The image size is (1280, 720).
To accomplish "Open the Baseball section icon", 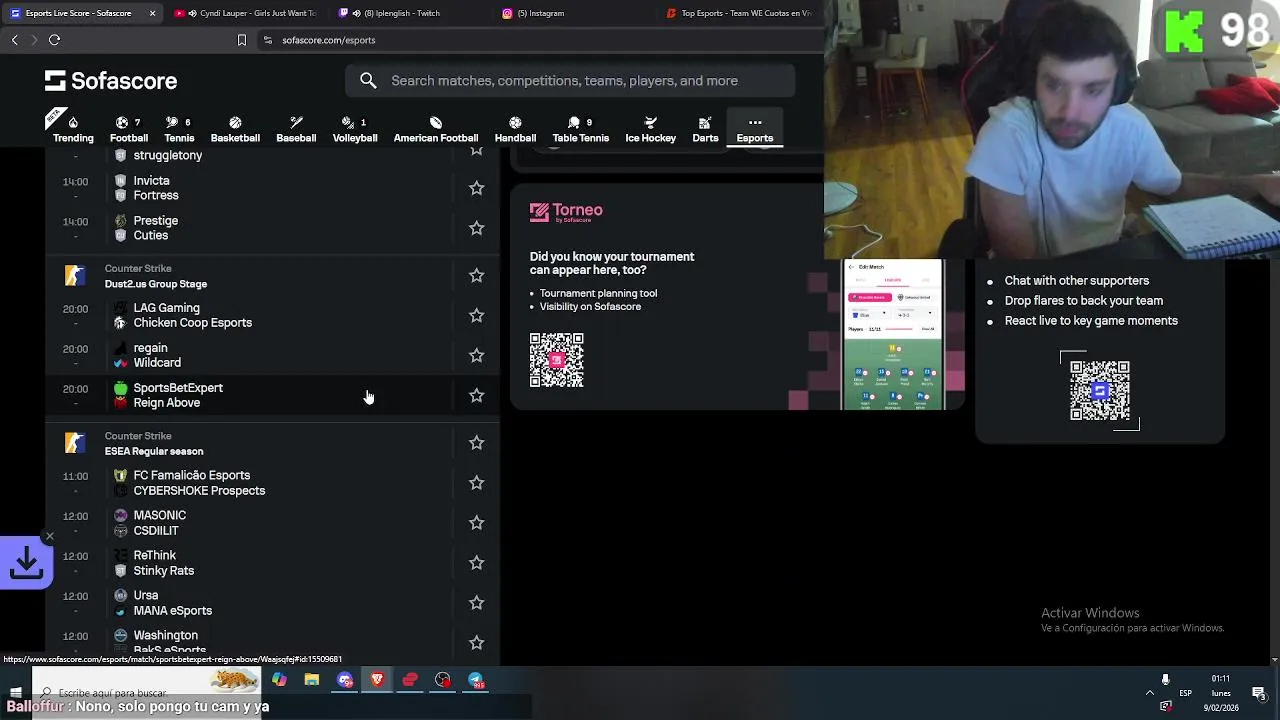I will click(296, 122).
